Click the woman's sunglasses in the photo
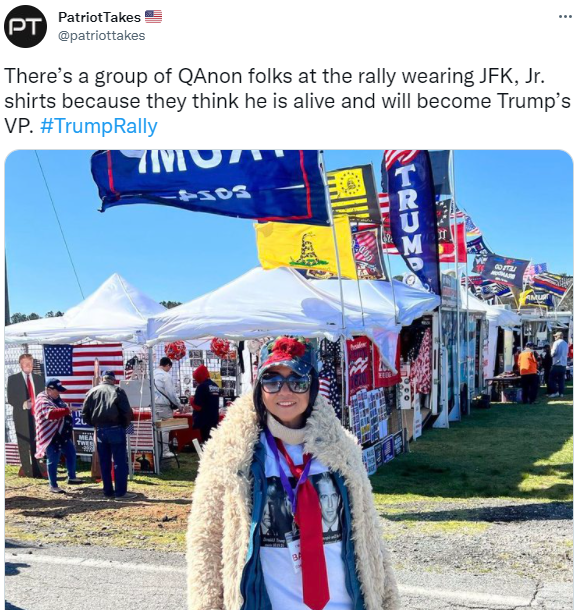This screenshot has height=610, width=578. click(x=285, y=382)
